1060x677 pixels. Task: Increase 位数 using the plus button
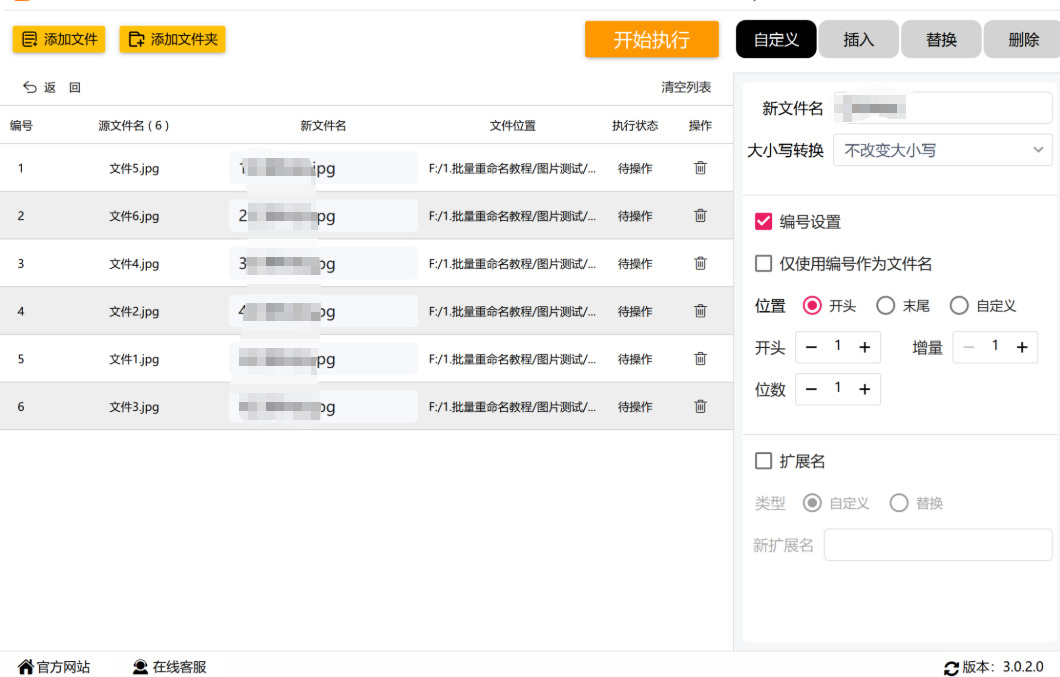tap(865, 390)
